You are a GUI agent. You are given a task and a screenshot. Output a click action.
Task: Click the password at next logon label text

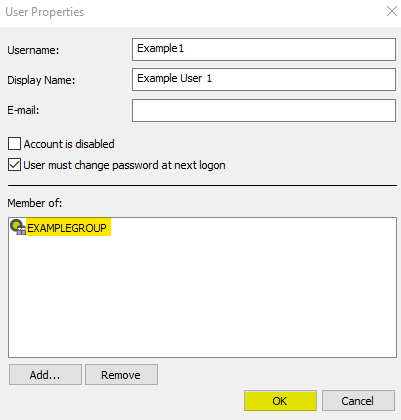(x=169, y=165)
